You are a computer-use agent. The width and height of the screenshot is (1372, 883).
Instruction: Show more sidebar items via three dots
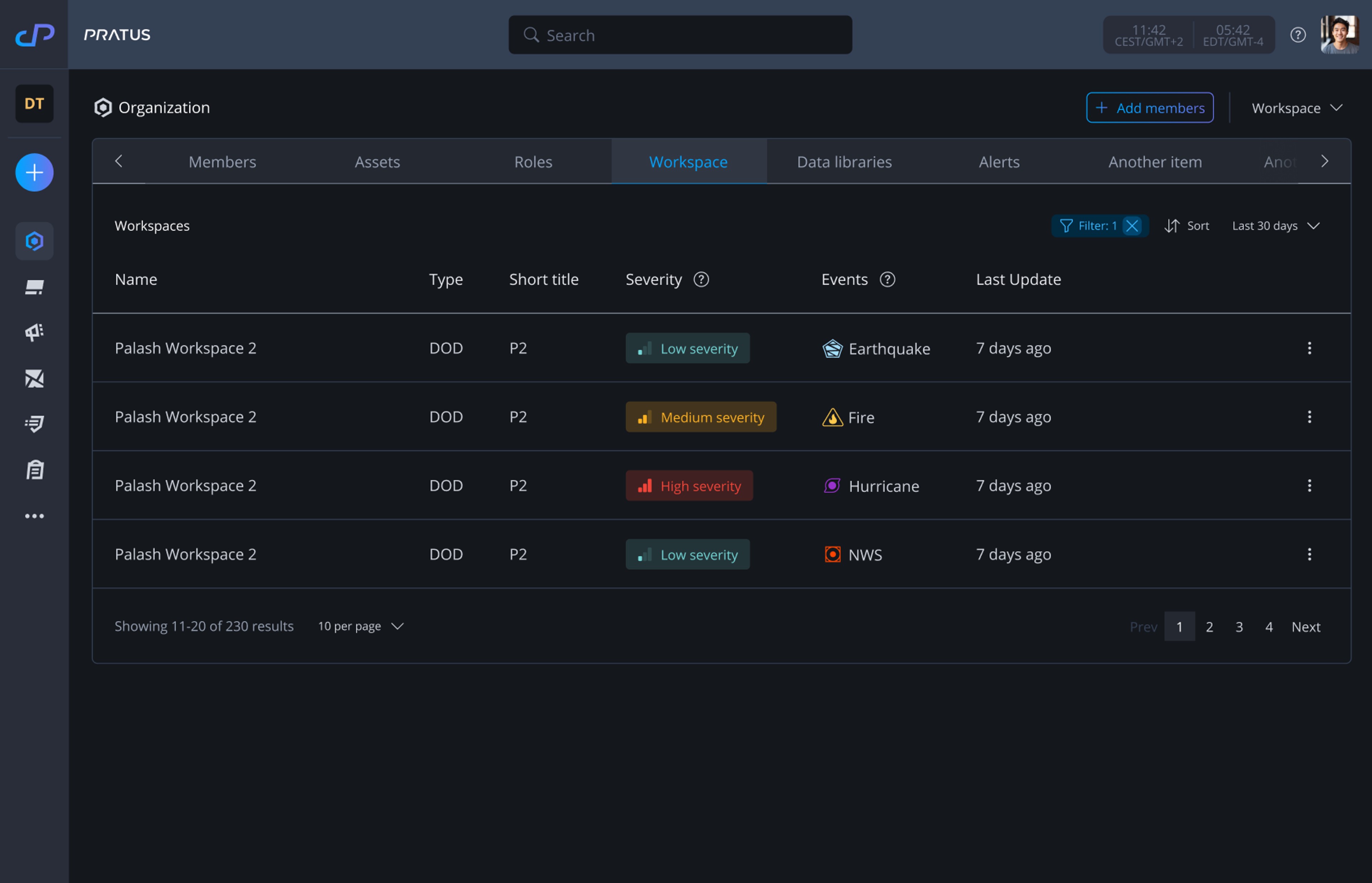click(34, 516)
